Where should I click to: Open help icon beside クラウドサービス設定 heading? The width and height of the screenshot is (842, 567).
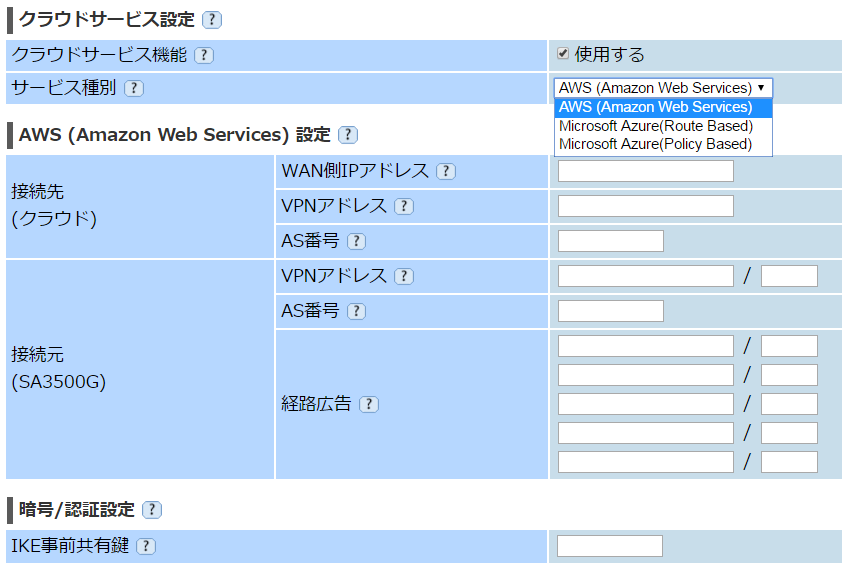click(212, 20)
